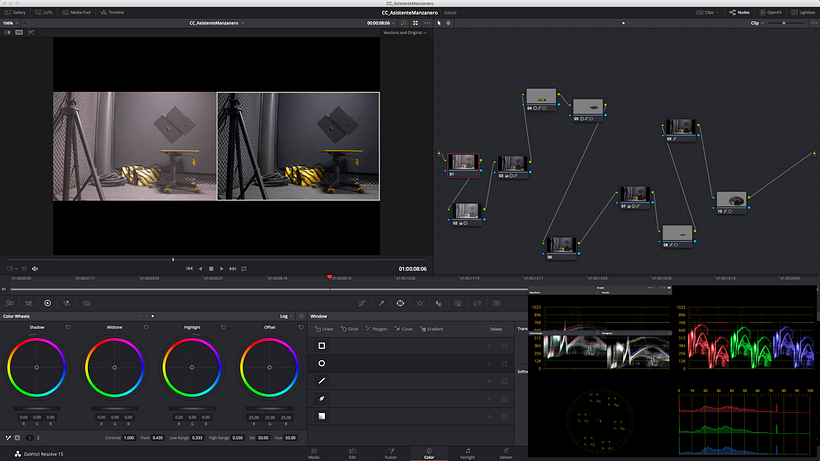Screen dimensions: 820x461
Task: Switch to the Edit page tab
Action: (x=352, y=455)
